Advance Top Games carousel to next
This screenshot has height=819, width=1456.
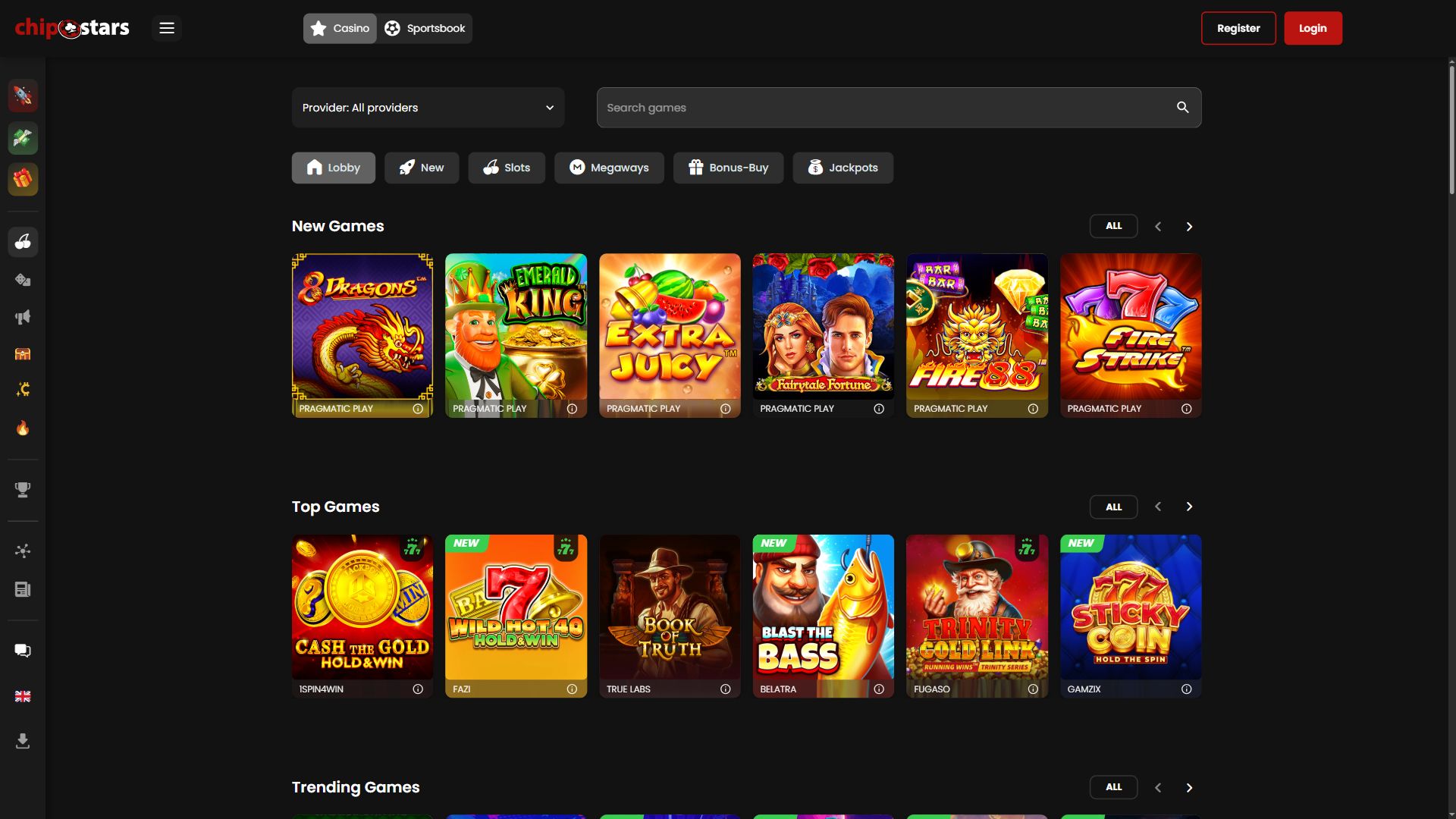pyautogui.click(x=1189, y=507)
